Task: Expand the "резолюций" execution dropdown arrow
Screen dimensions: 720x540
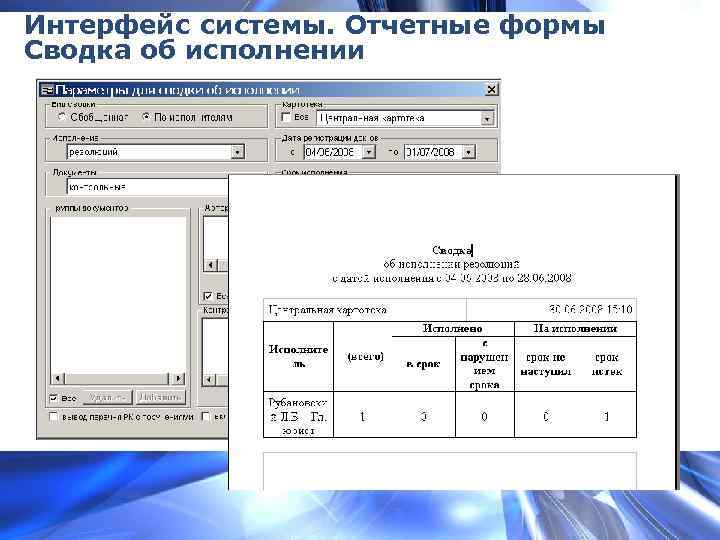Action: (237, 152)
